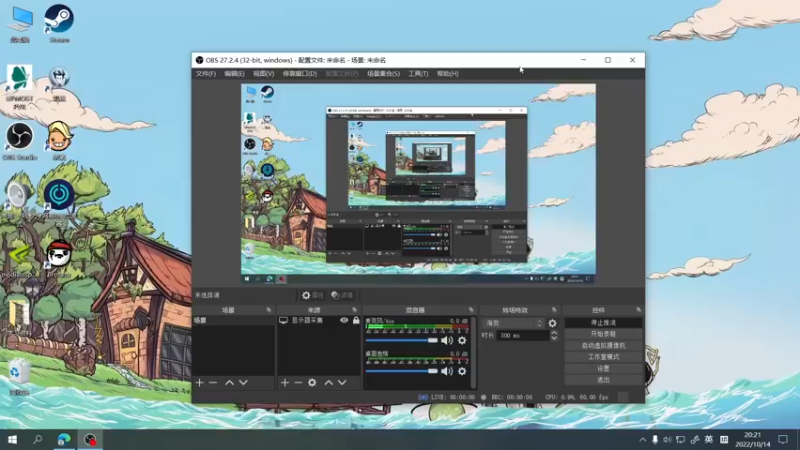
Task: Select the Recycle Bin desktop icon
Action: [19, 377]
